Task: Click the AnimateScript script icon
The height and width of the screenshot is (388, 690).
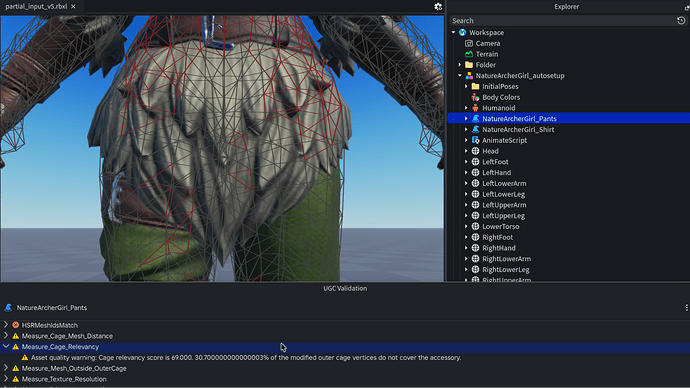Action: [x=475, y=140]
